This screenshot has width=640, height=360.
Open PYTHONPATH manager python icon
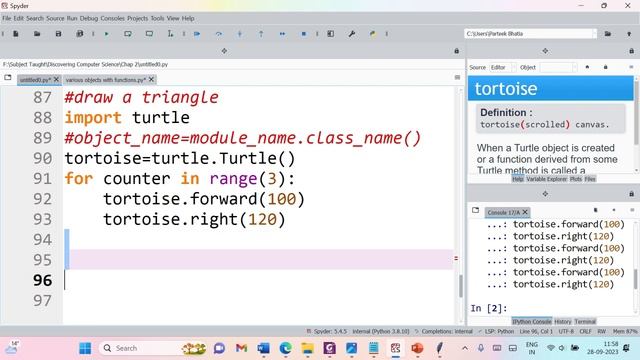[x=373, y=34]
